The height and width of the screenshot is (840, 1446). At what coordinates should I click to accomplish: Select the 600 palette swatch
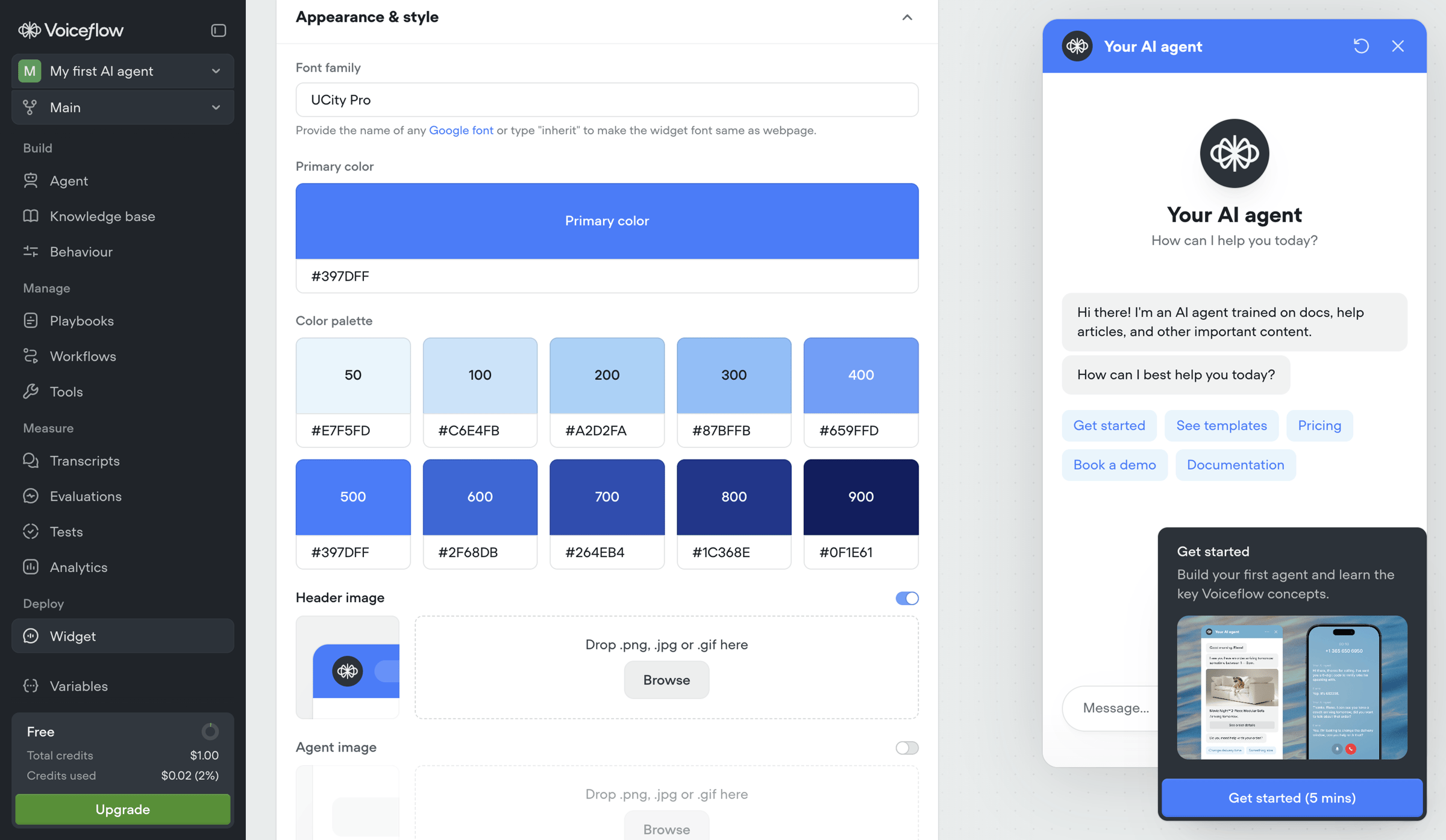tap(480, 497)
